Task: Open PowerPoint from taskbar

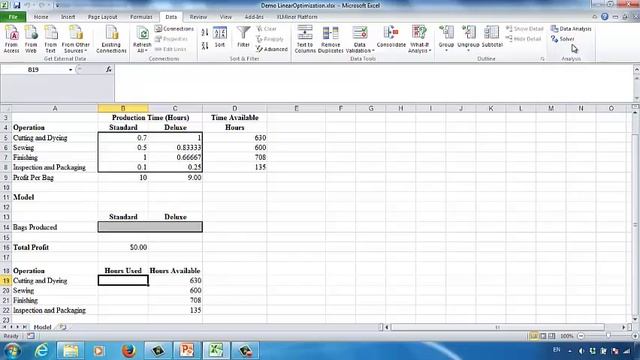Action: (x=187, y=351)
